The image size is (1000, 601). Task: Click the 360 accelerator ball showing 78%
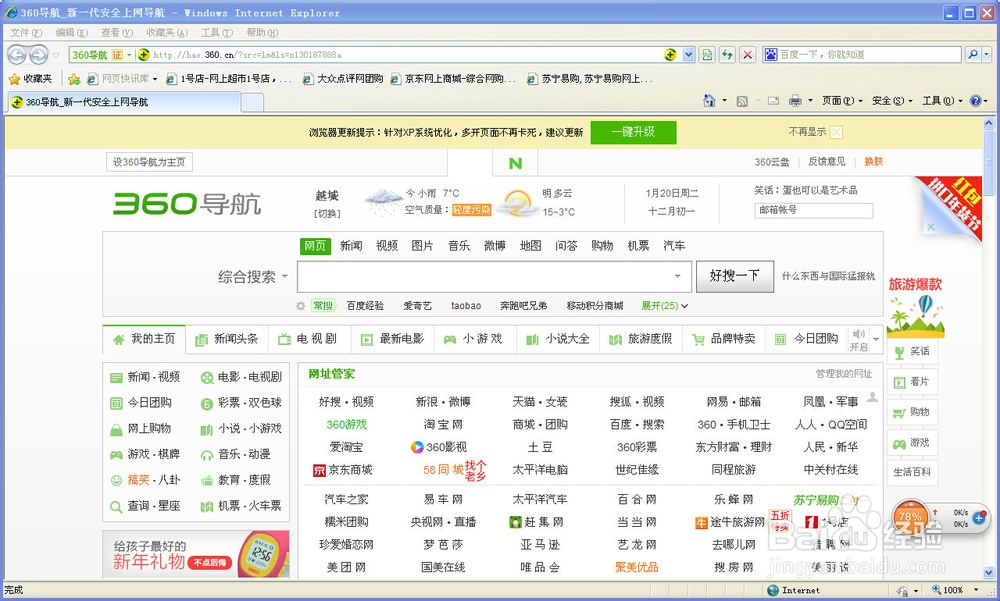point(911,517)
